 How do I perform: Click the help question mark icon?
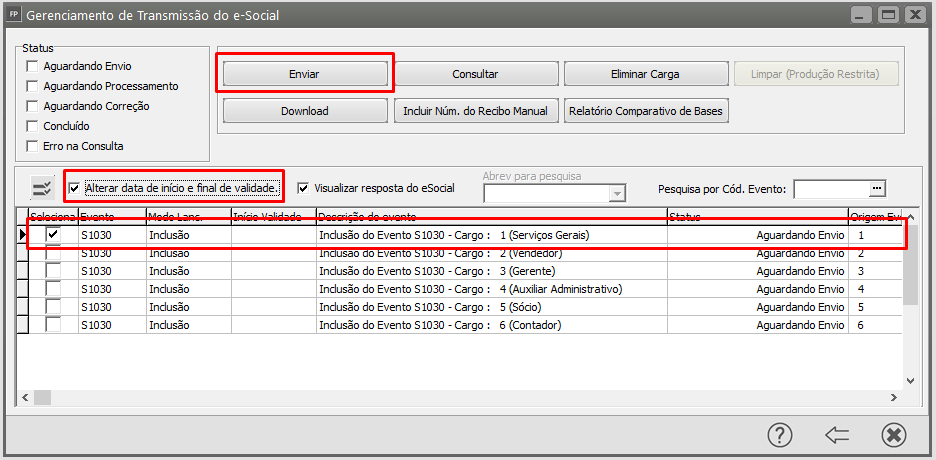tap(780, 435)
